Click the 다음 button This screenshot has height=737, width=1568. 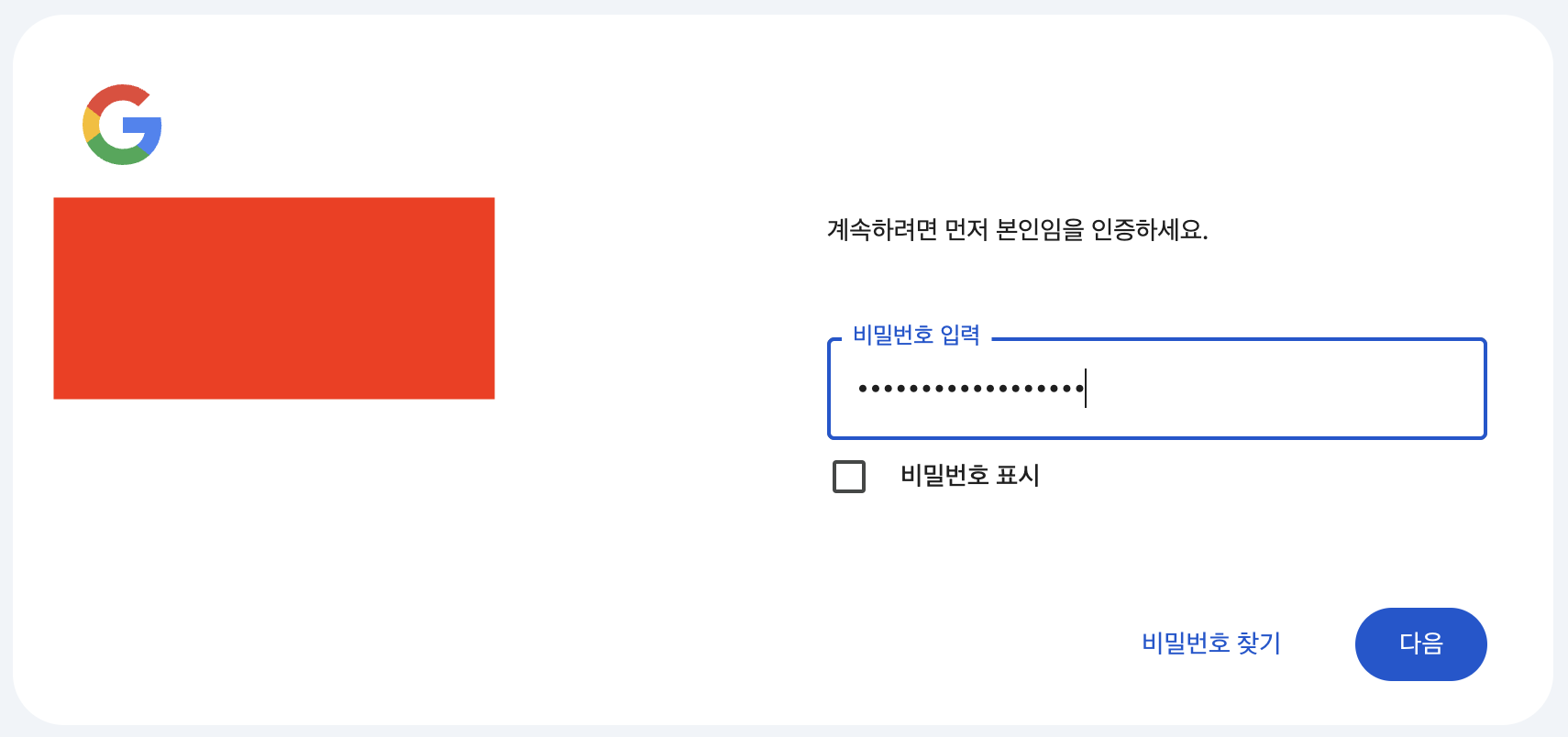pyautogui.click(x=1420, y=643)
